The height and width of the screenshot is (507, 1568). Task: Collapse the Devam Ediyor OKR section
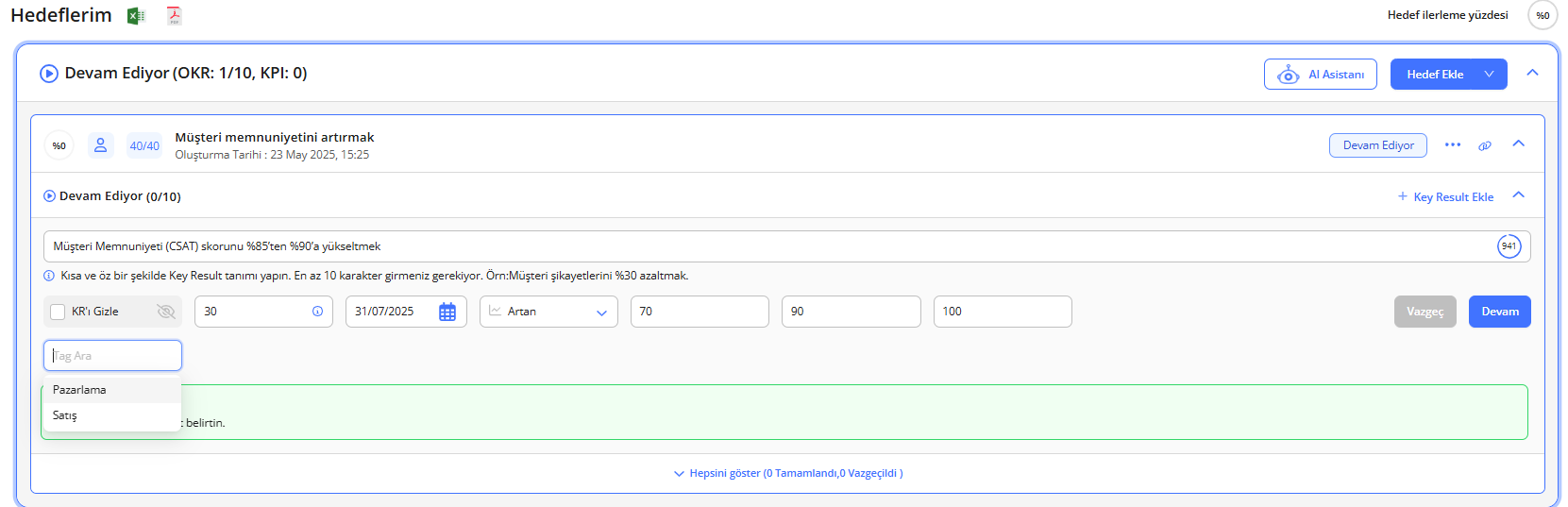[1532, 73]
